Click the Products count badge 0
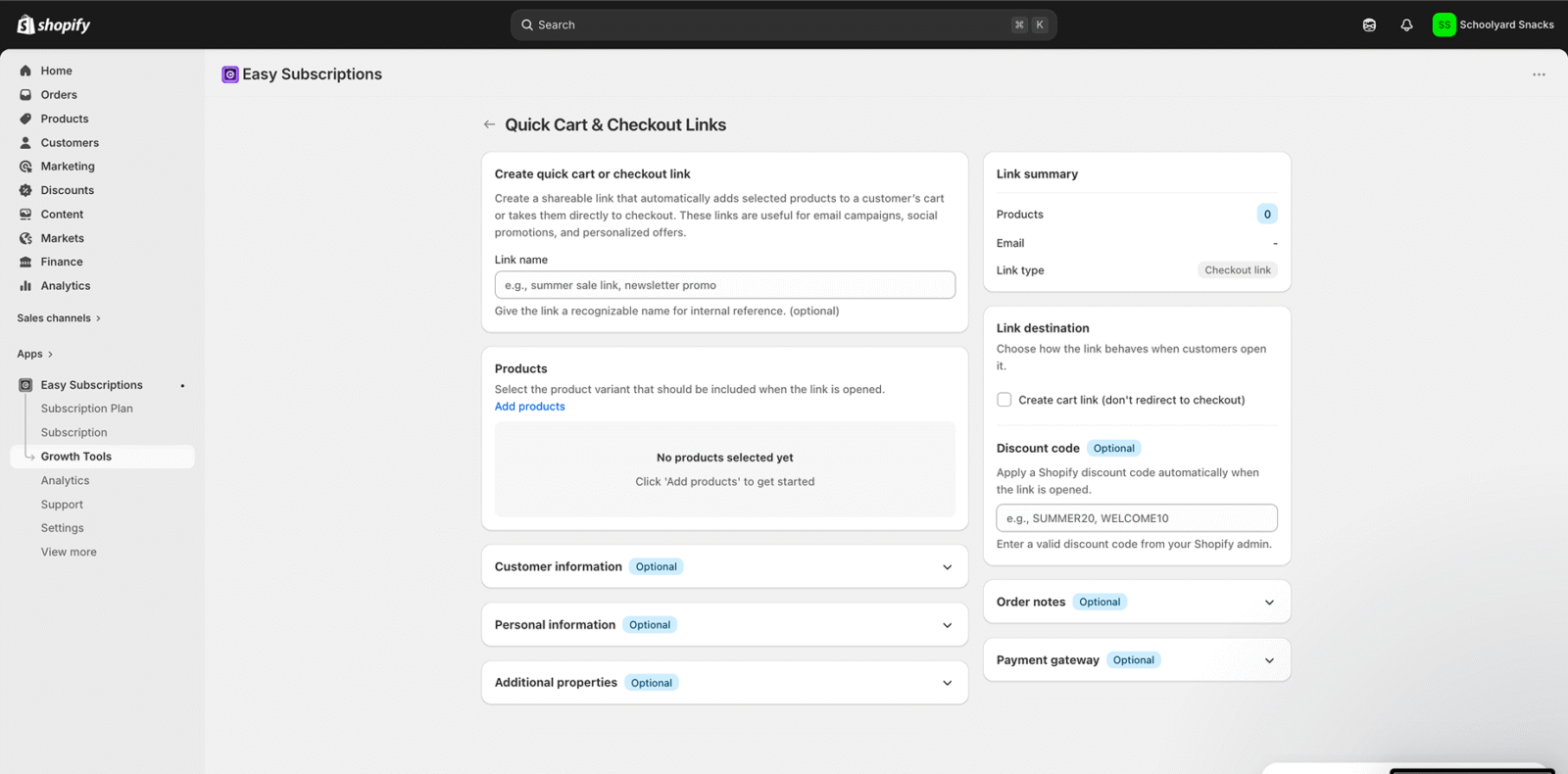The height and width of the screenshot is (774, 1568). (x=1267, y=214)
